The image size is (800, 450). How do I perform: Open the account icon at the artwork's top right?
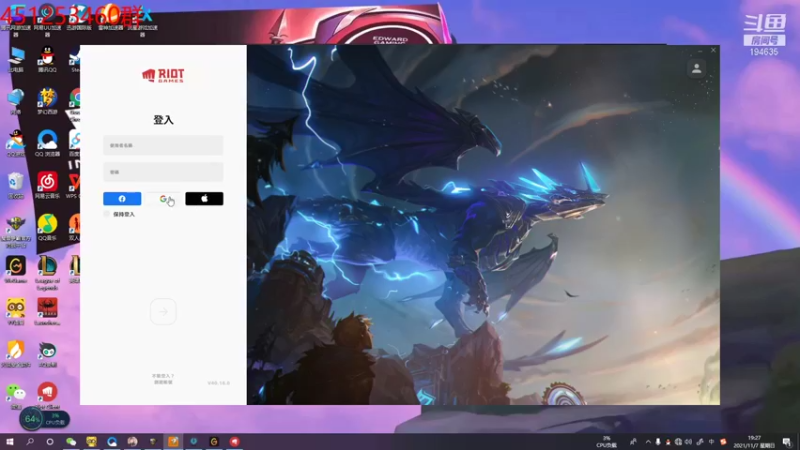696,68
